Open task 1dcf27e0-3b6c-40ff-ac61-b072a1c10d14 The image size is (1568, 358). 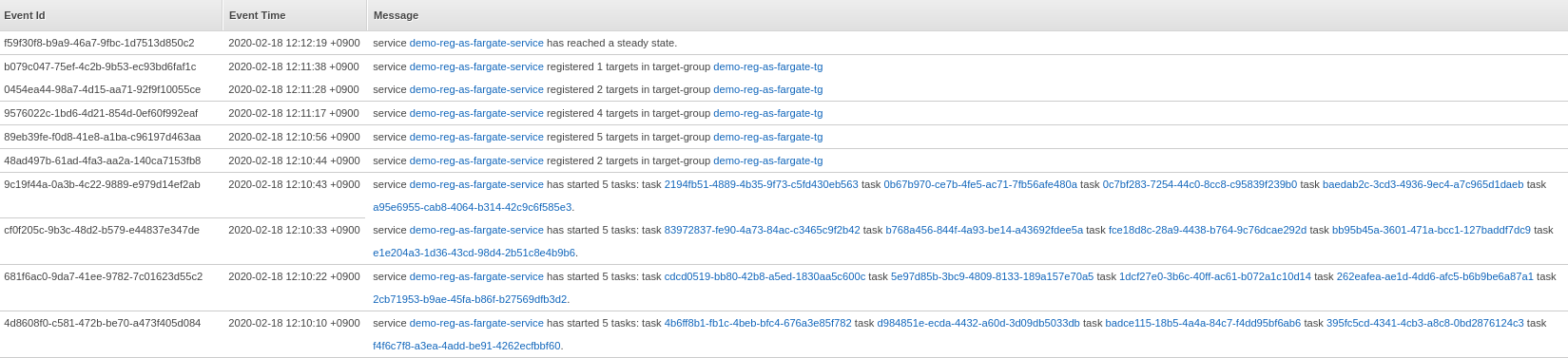1215,276
